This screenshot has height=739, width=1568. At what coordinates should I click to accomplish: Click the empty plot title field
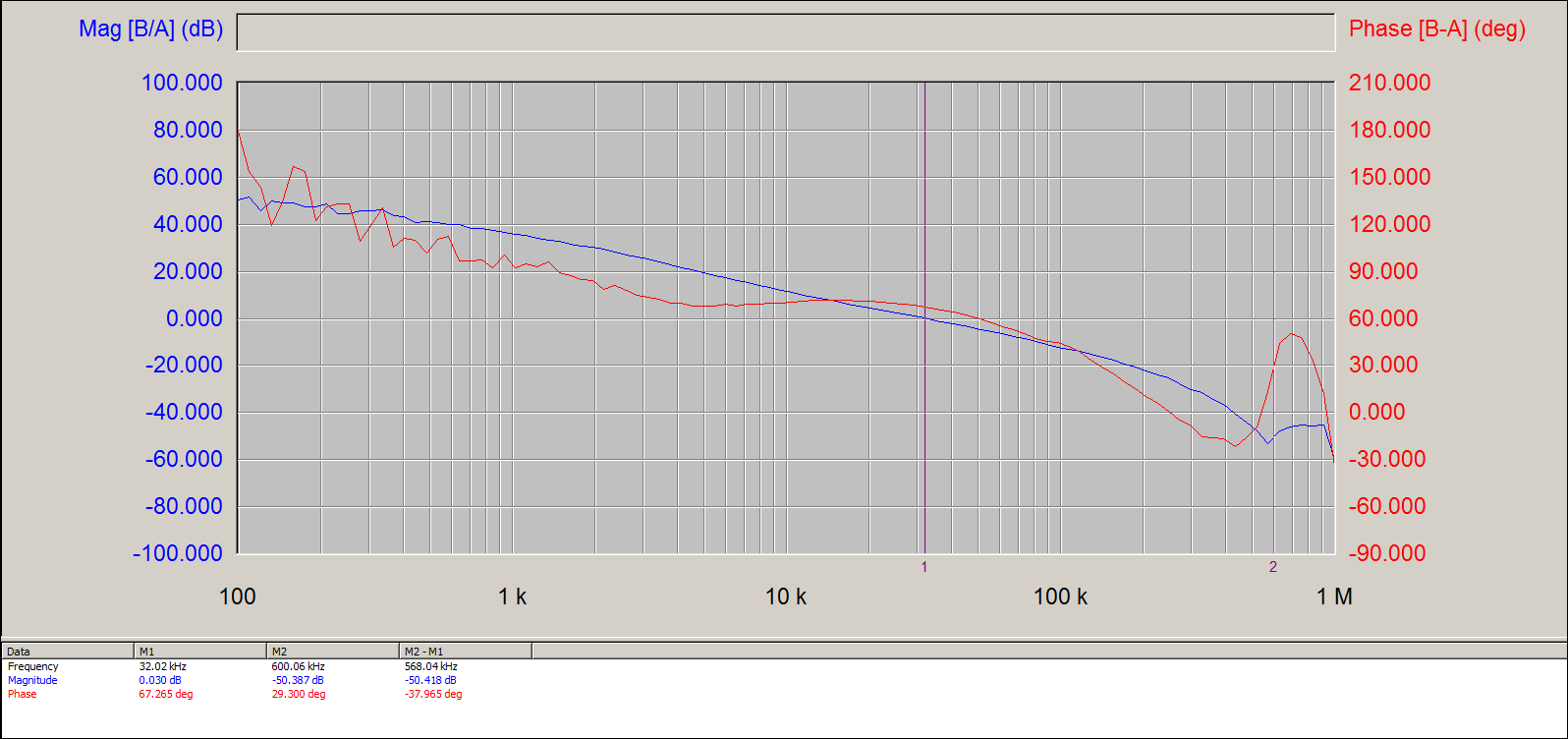(785, 31)
